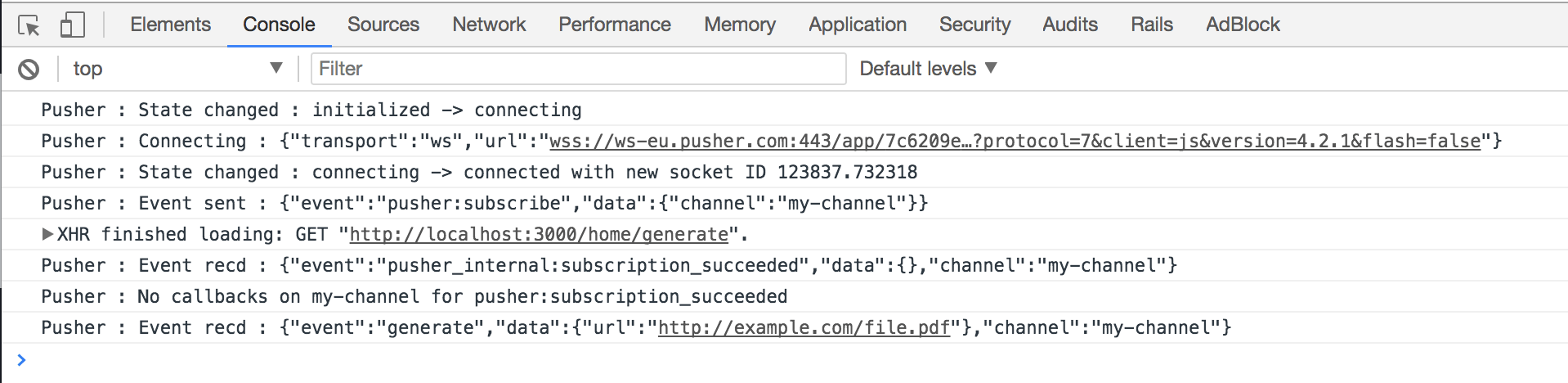
Task: Open the Network tab
Action: (489, 25)
